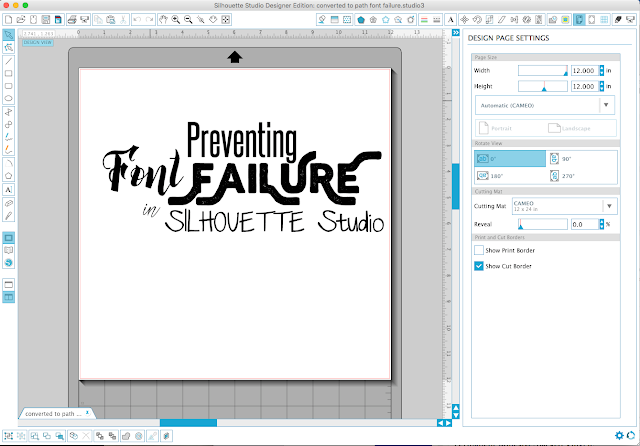Uncheck the Show Cut Border checkbox
This screenshot has height=446, width=640.
coord(479,266)
